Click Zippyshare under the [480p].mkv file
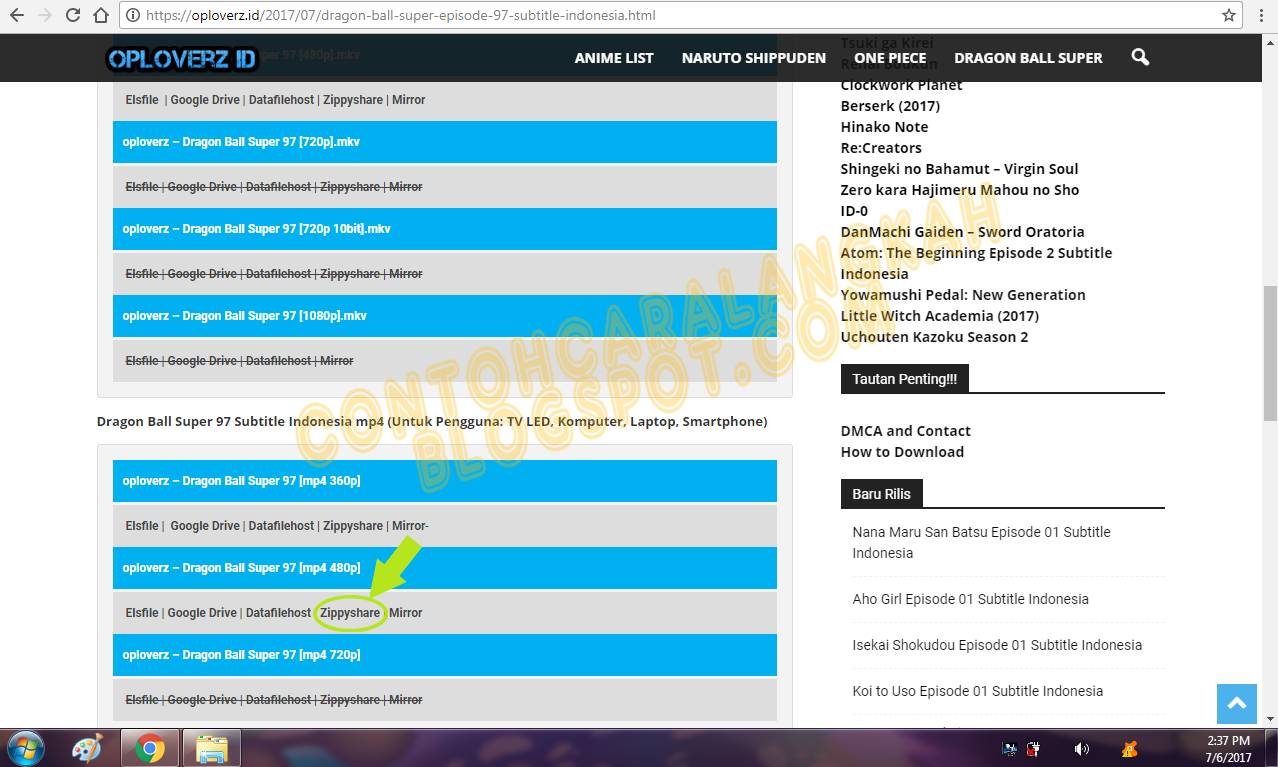Viewport: 1278px width, 767px height. 353,100
